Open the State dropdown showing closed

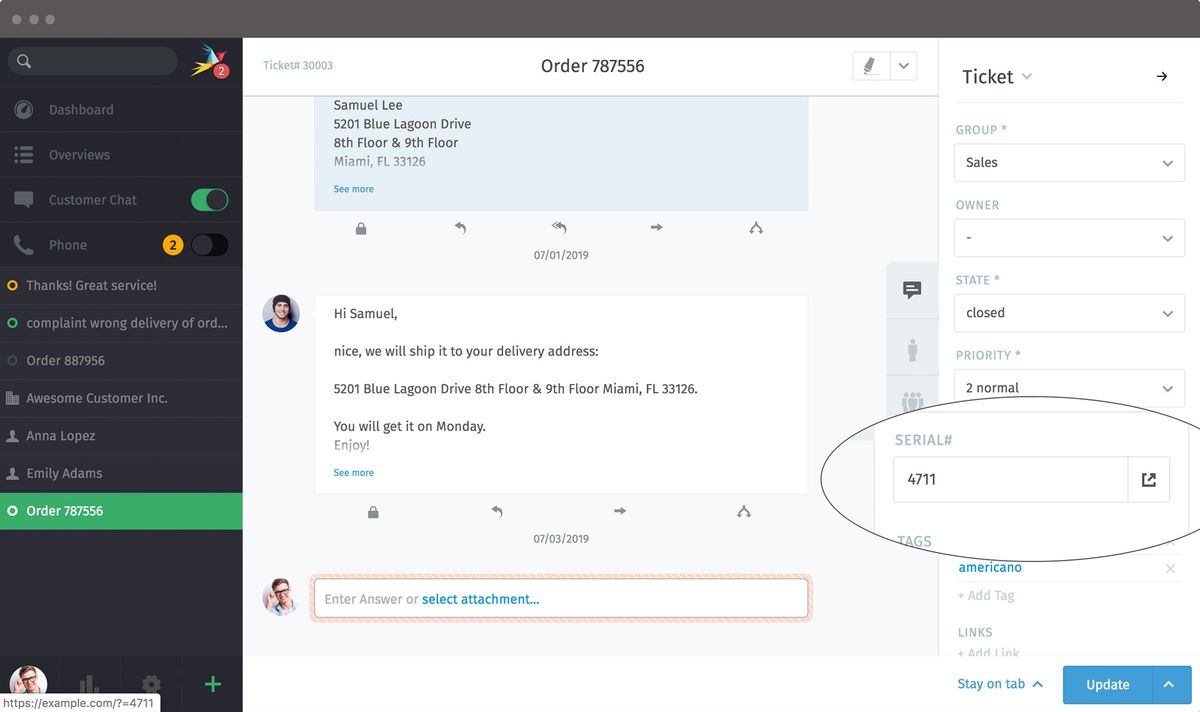pyautogui.click(x=1068, y=313)
